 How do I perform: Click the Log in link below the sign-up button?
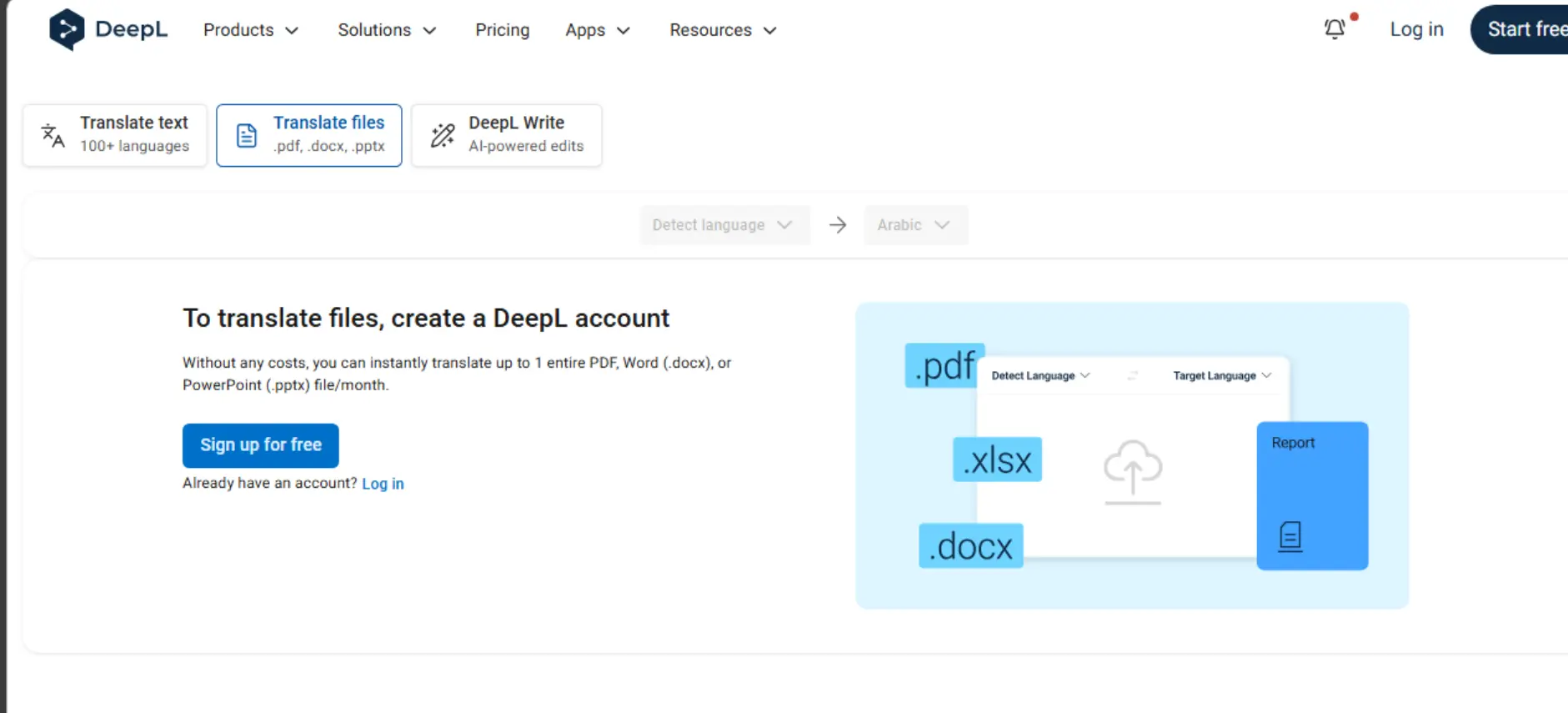tap(383, 484)
